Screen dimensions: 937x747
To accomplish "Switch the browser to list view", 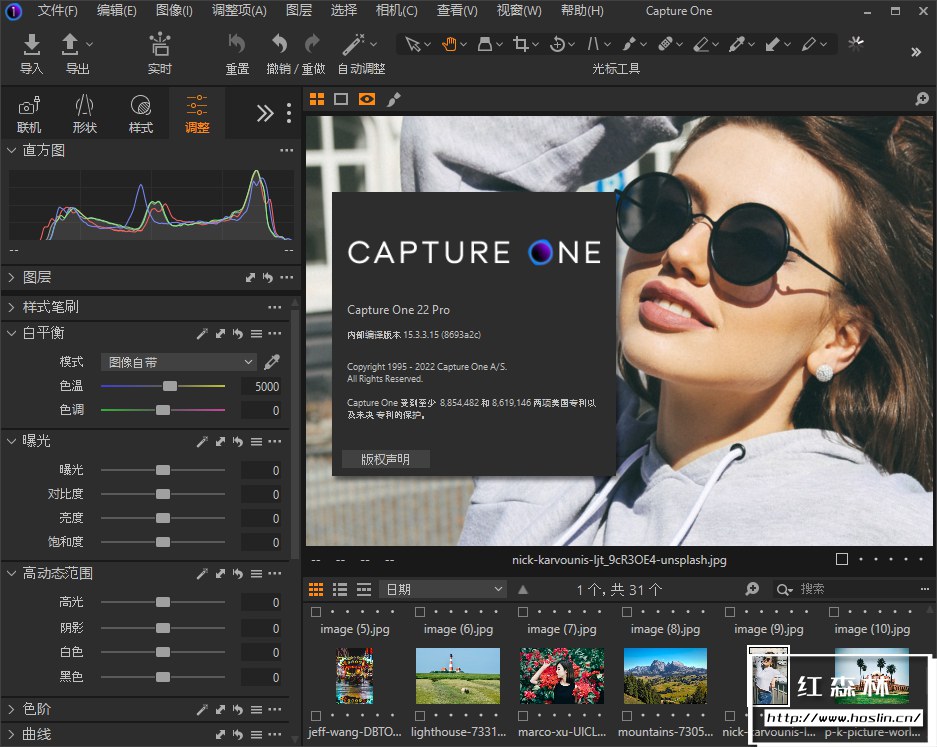I will point(340,590).
